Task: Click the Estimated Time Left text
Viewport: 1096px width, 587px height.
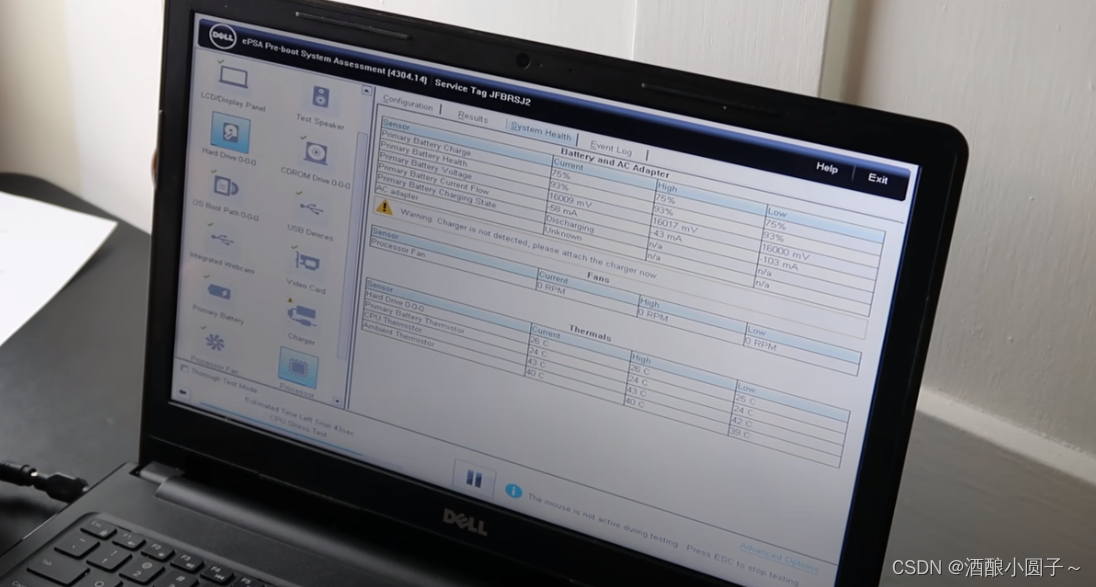Action: point(299,416)
